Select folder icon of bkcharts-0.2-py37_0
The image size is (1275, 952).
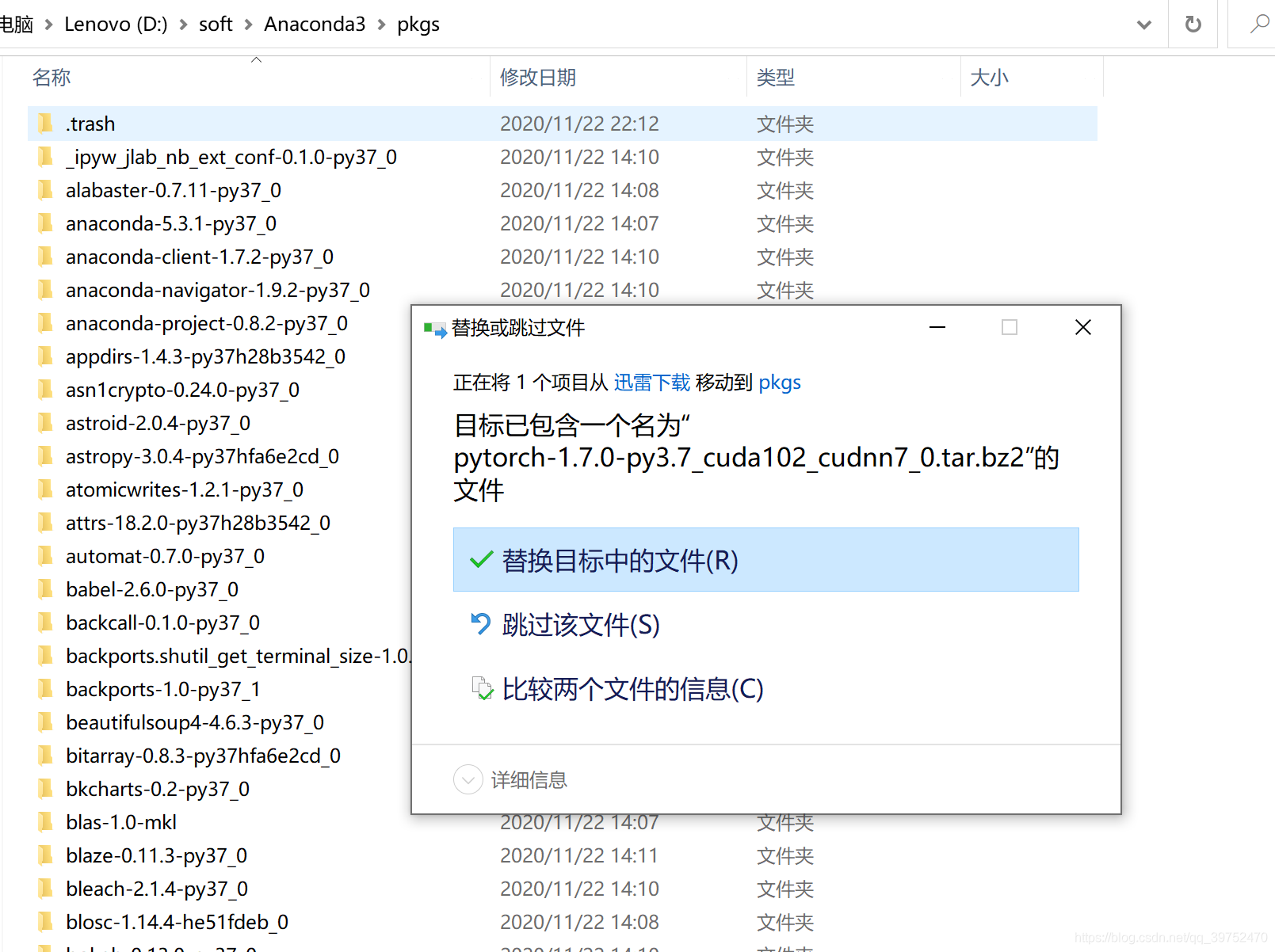pyautogui.click(x=46, y=788)
